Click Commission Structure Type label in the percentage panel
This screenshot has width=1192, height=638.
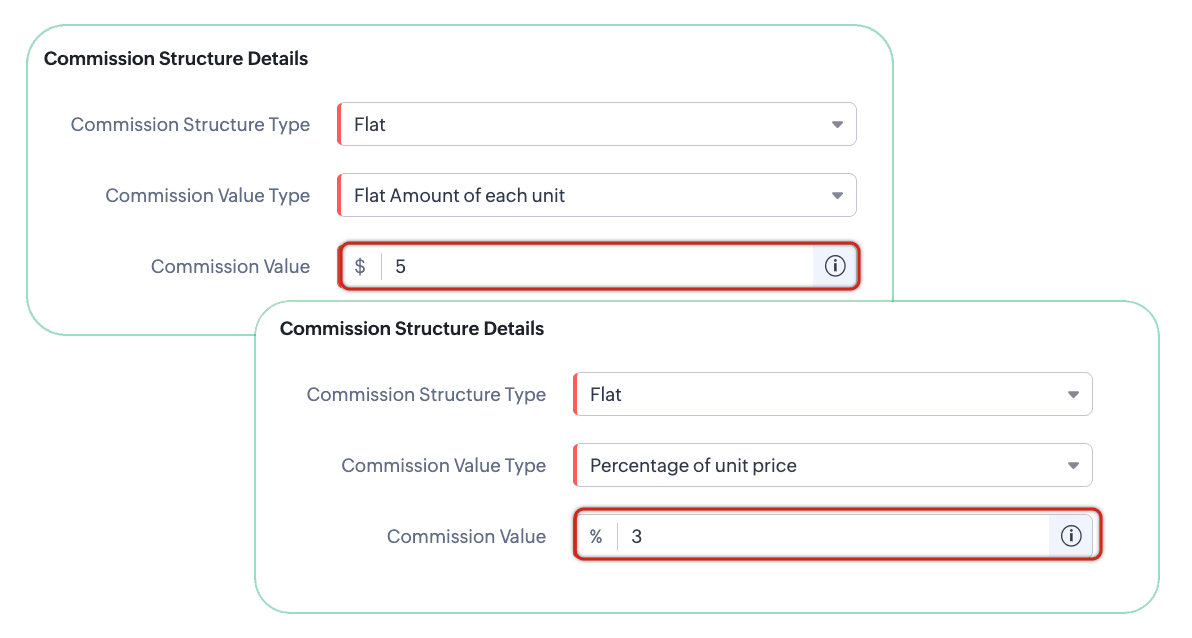click(426, 395)
